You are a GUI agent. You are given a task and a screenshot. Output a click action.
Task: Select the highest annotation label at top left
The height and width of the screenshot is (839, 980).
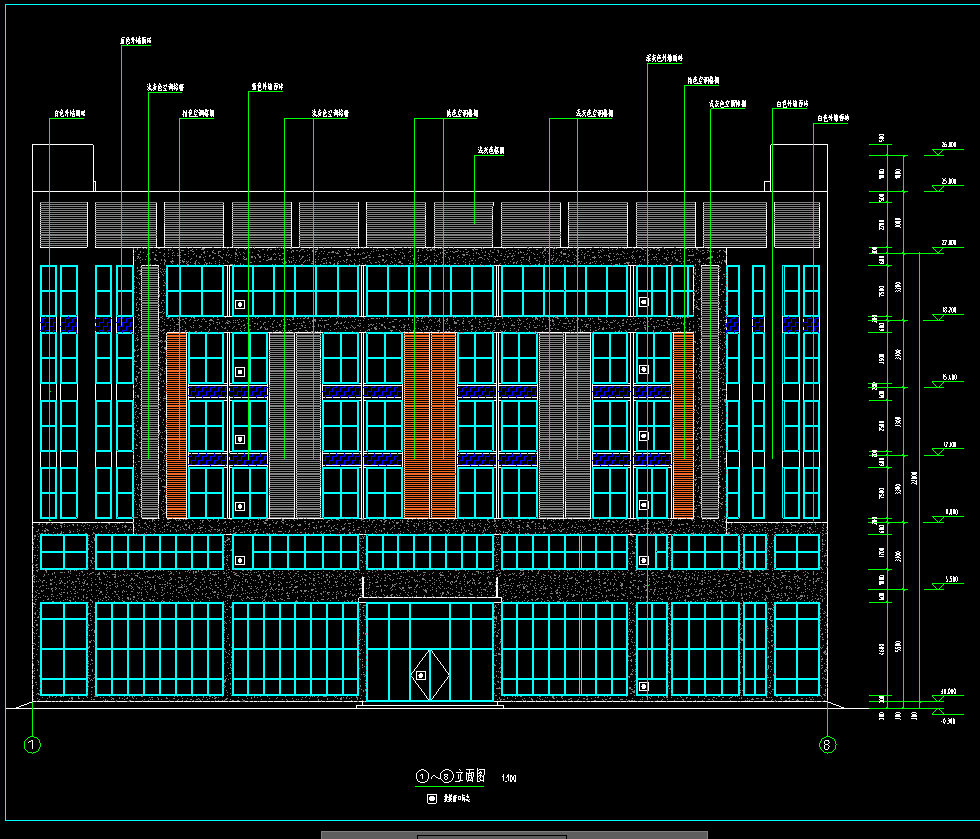[135, 42]
